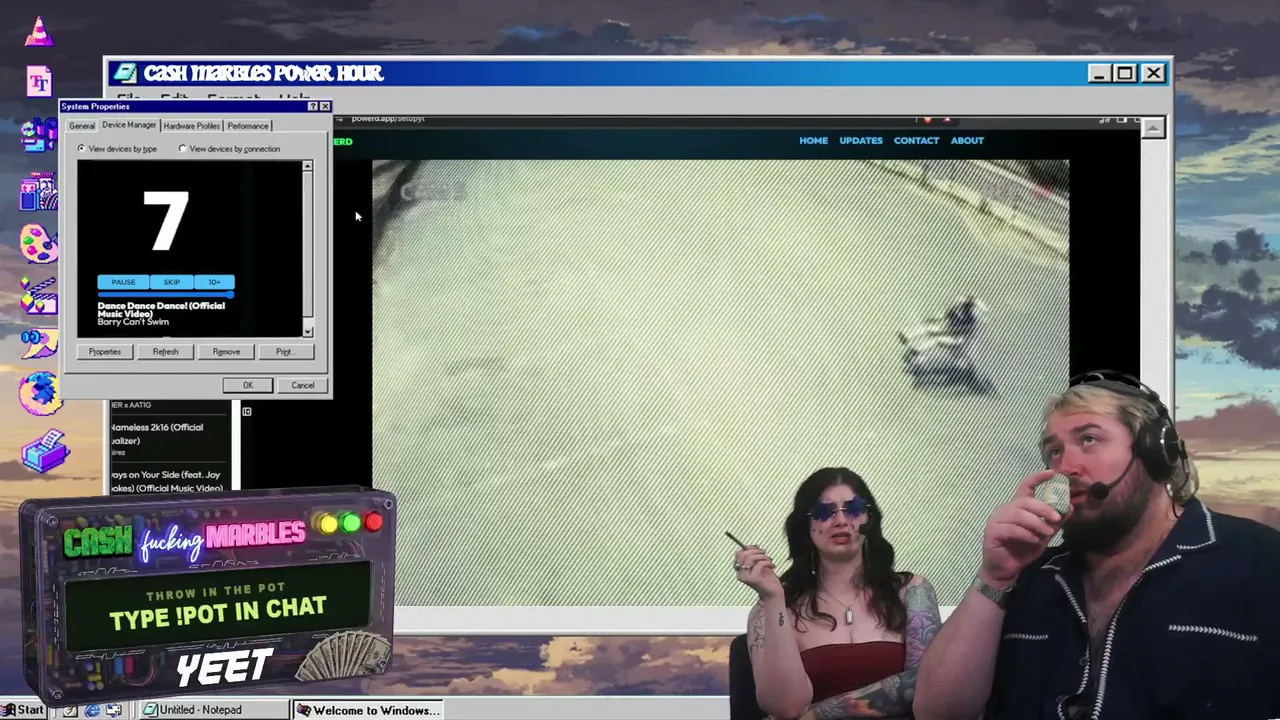Viewport: 1280px width, 720px height.
Task: Pause the power hour countdown
Action: coord(123,282)
